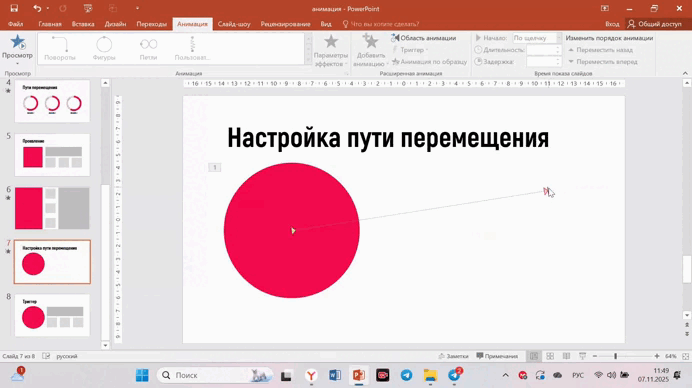Screen dimensions: 692x388
Task: Expand the animation gallery More arrow
Action: tap(308, 60)
